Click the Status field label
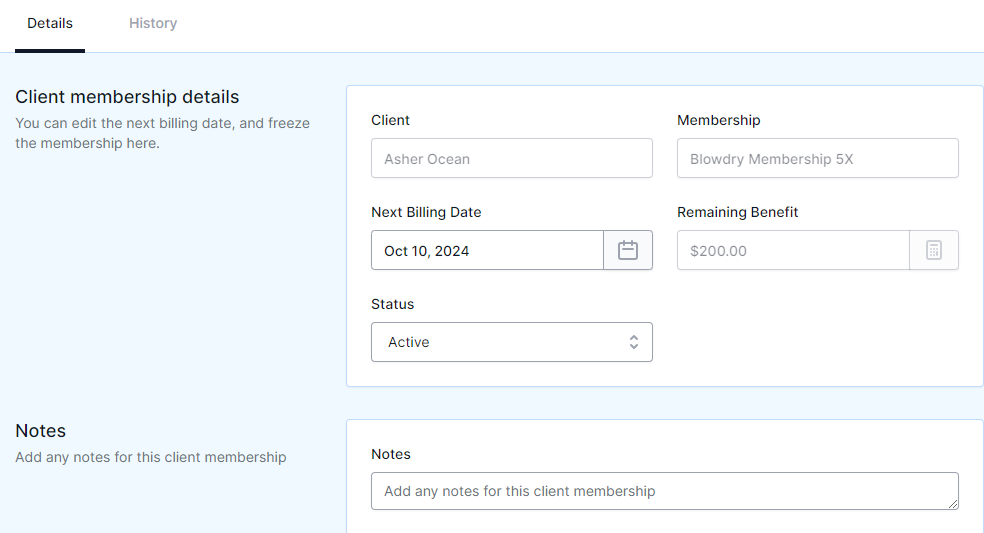Screen dimensions: 984x533 392,304
